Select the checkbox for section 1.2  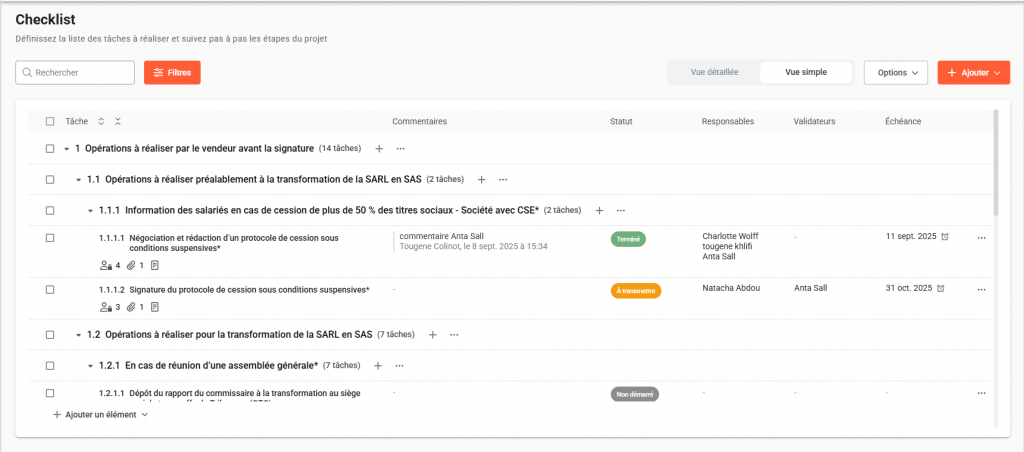50,335
